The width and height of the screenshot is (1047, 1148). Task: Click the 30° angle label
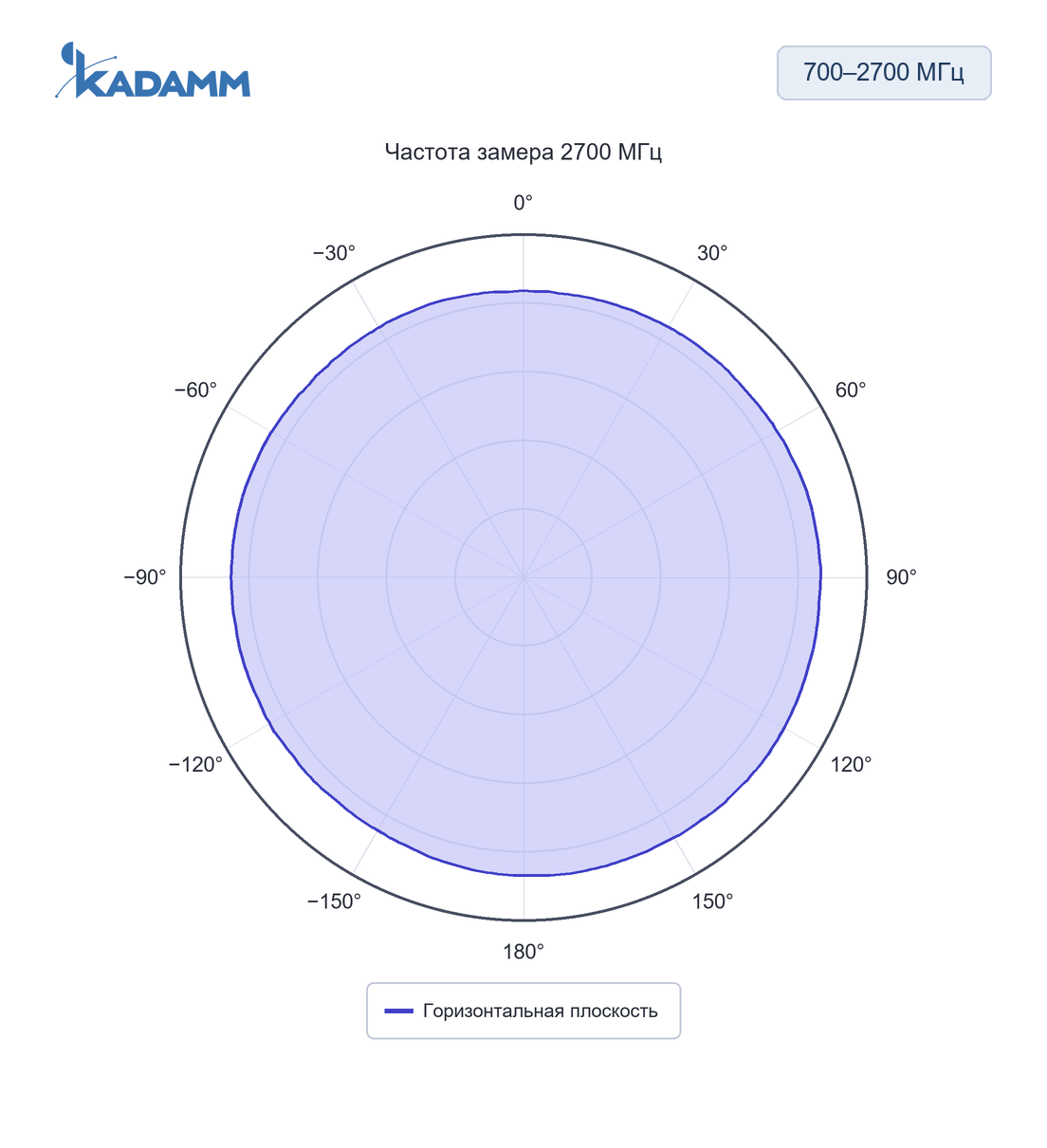point(712,253)
